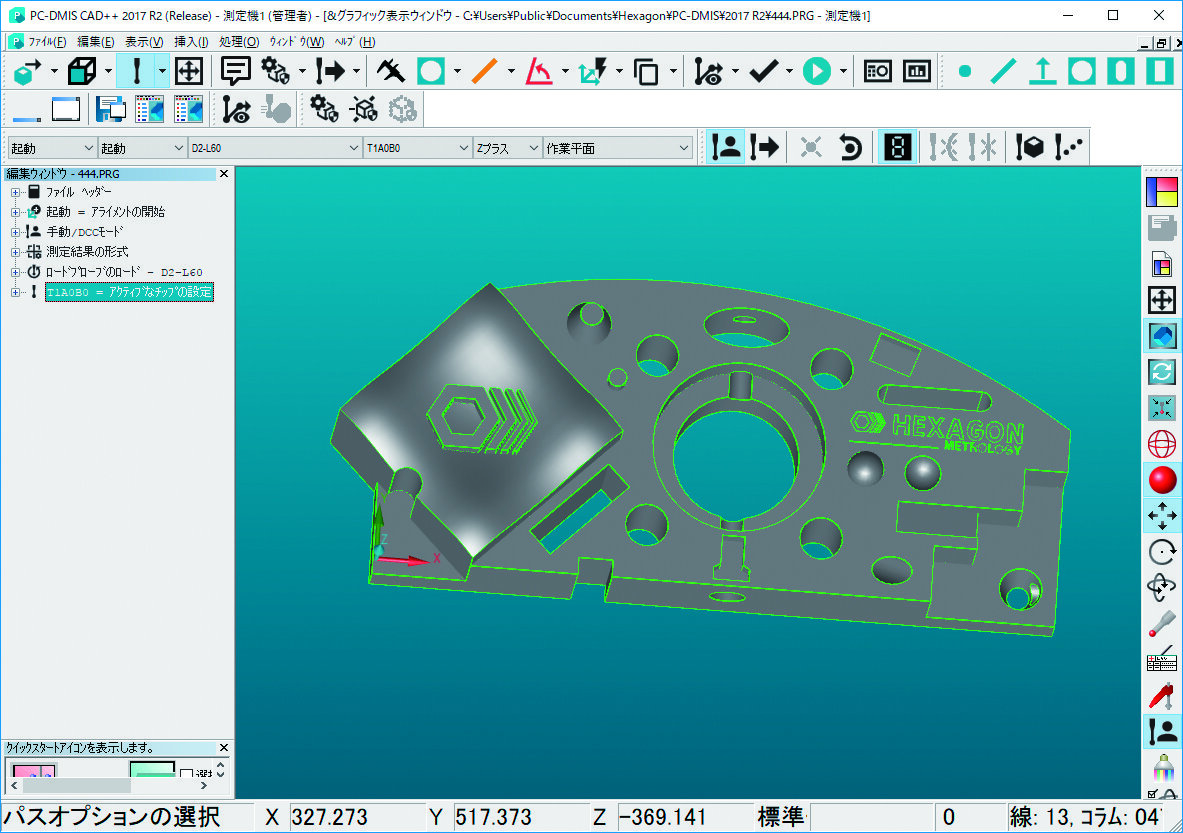Open the 処理(O) menu
The image size is (1183, 833).
tap(239, 41)
